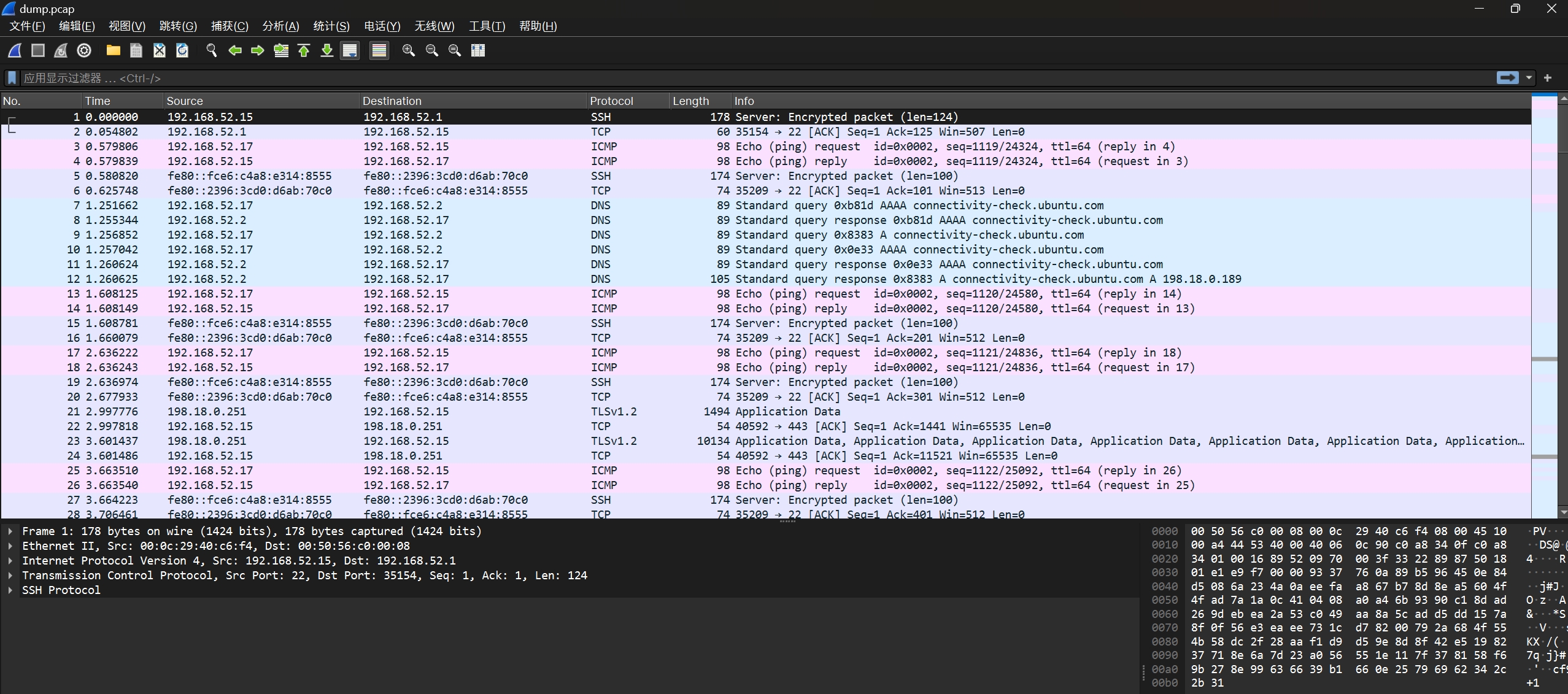Viewport: 1568px width, 694px height.
Task: Open the recent display filter dropdown
Action: click(x=1529, y=78)
